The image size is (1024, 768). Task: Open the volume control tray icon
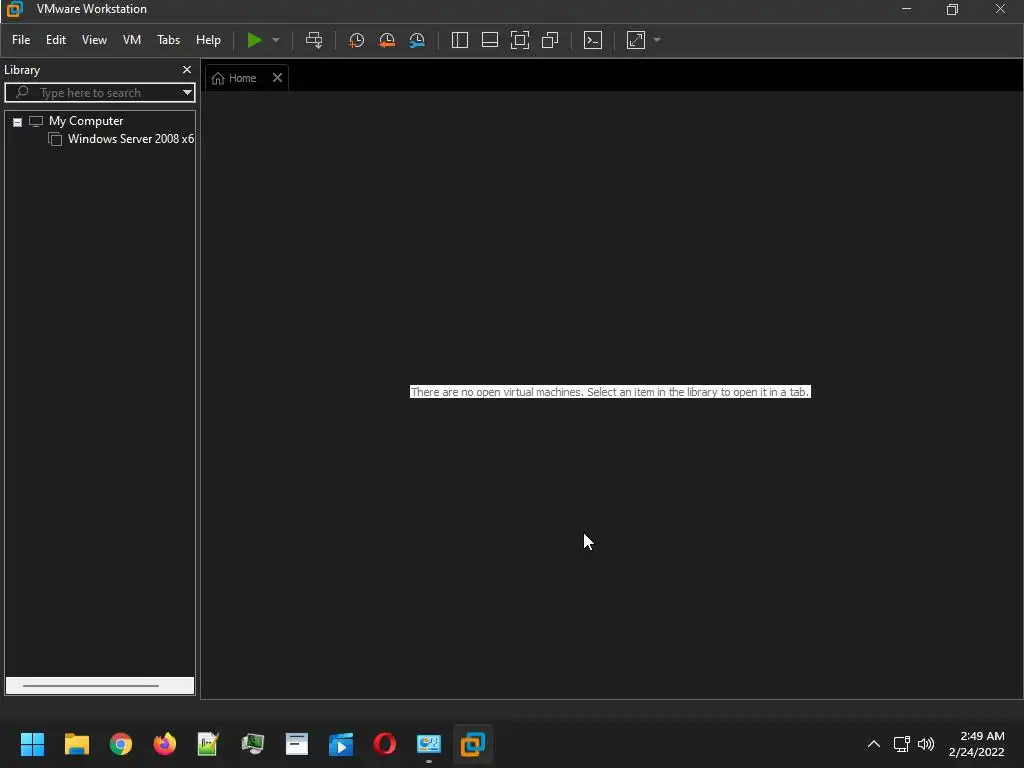(x=926, y=744)
